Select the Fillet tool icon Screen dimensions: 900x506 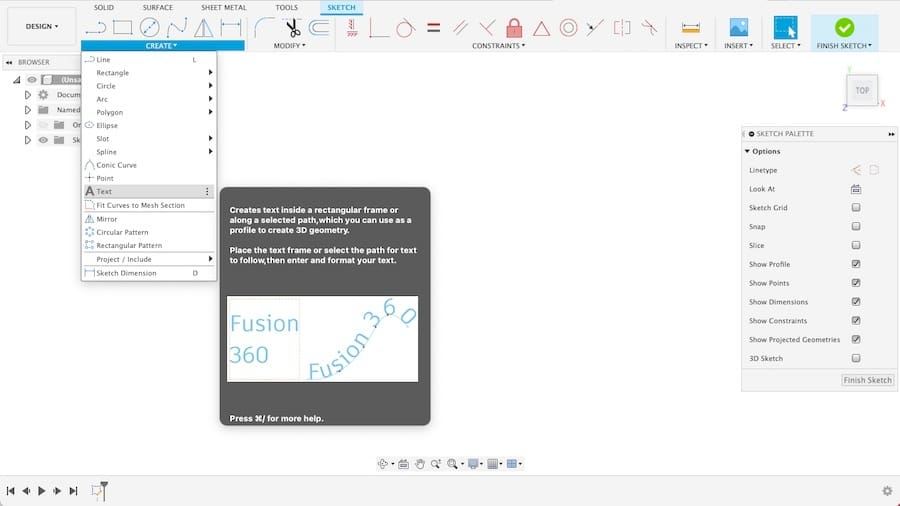(263, 27)
